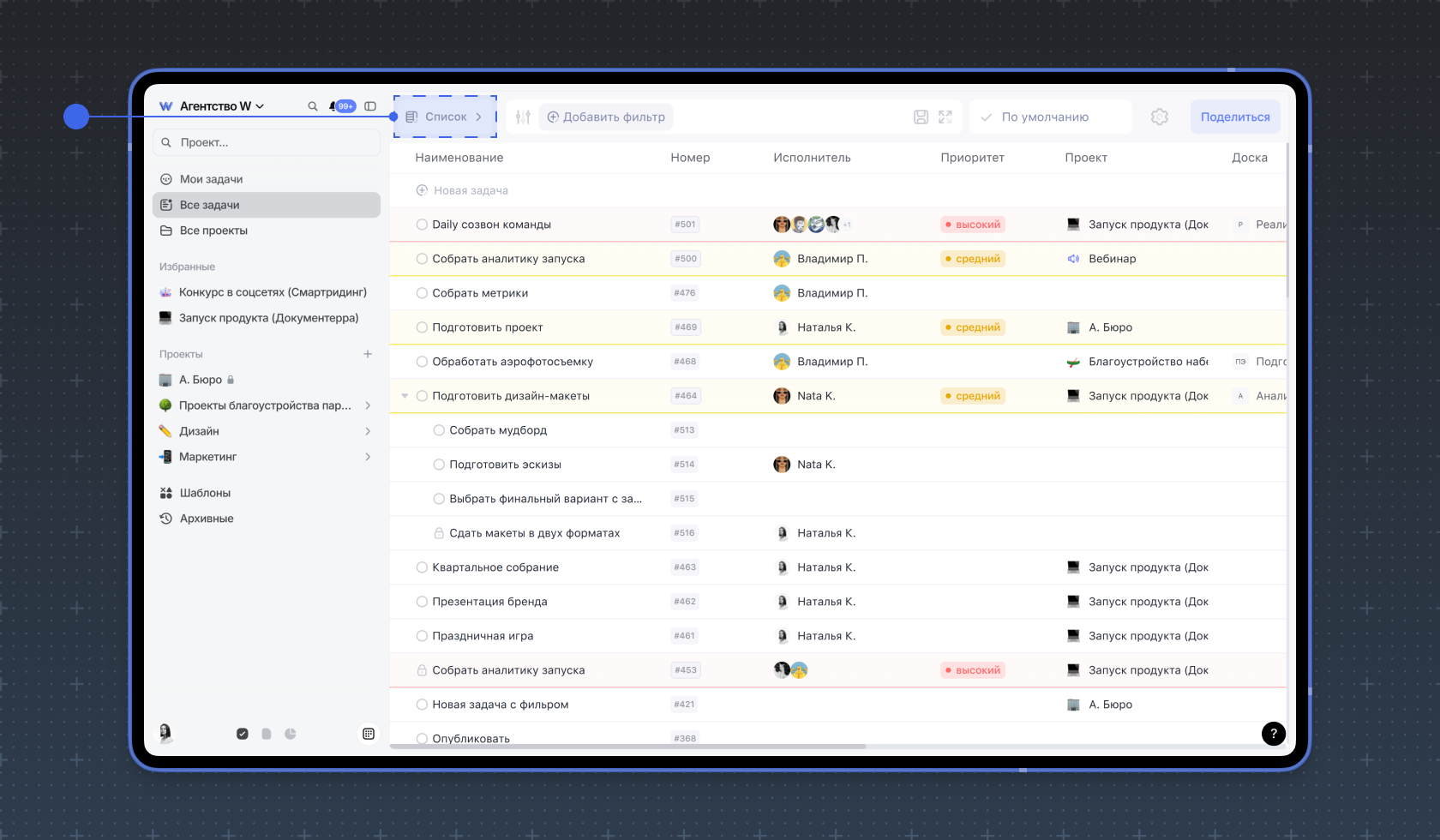
Task: Mark 'Daily созвон команды' task as complete
Action: point(422,225)
